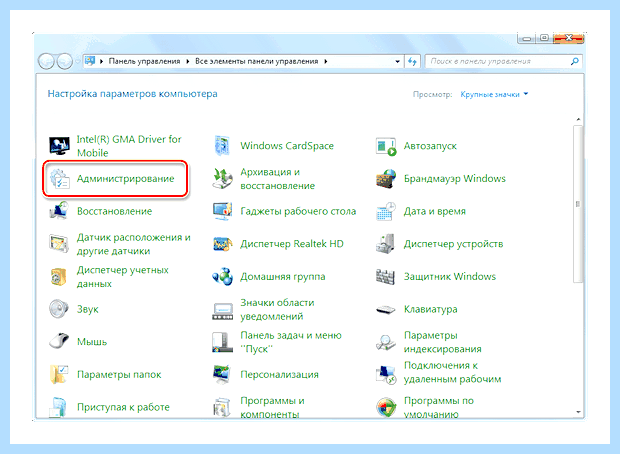Open the Мышь link text

coord(92,342)
